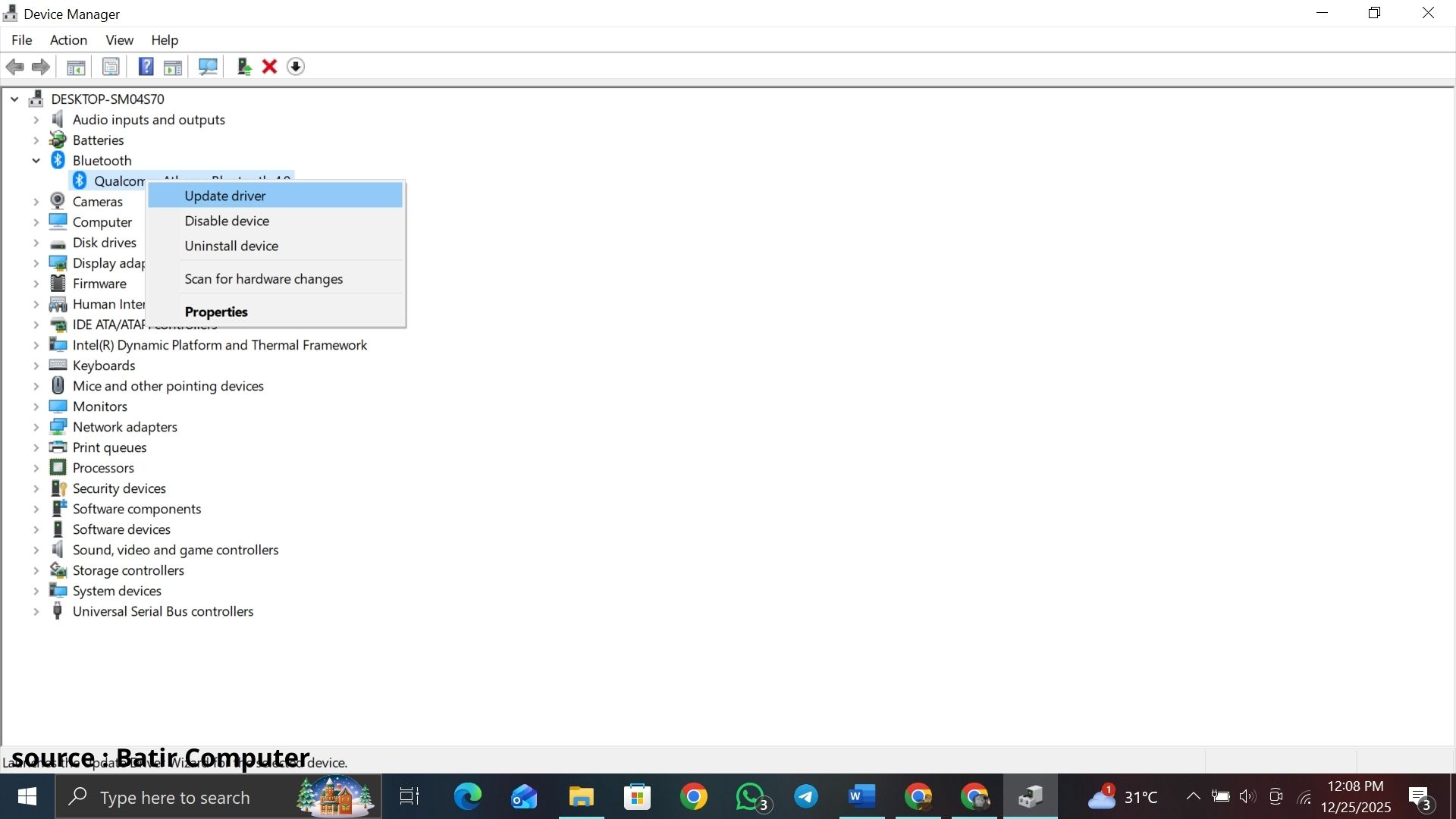This screenshot has width=1456, height=819.
Task: Click the Type here to search box
Action: point(218,797)
